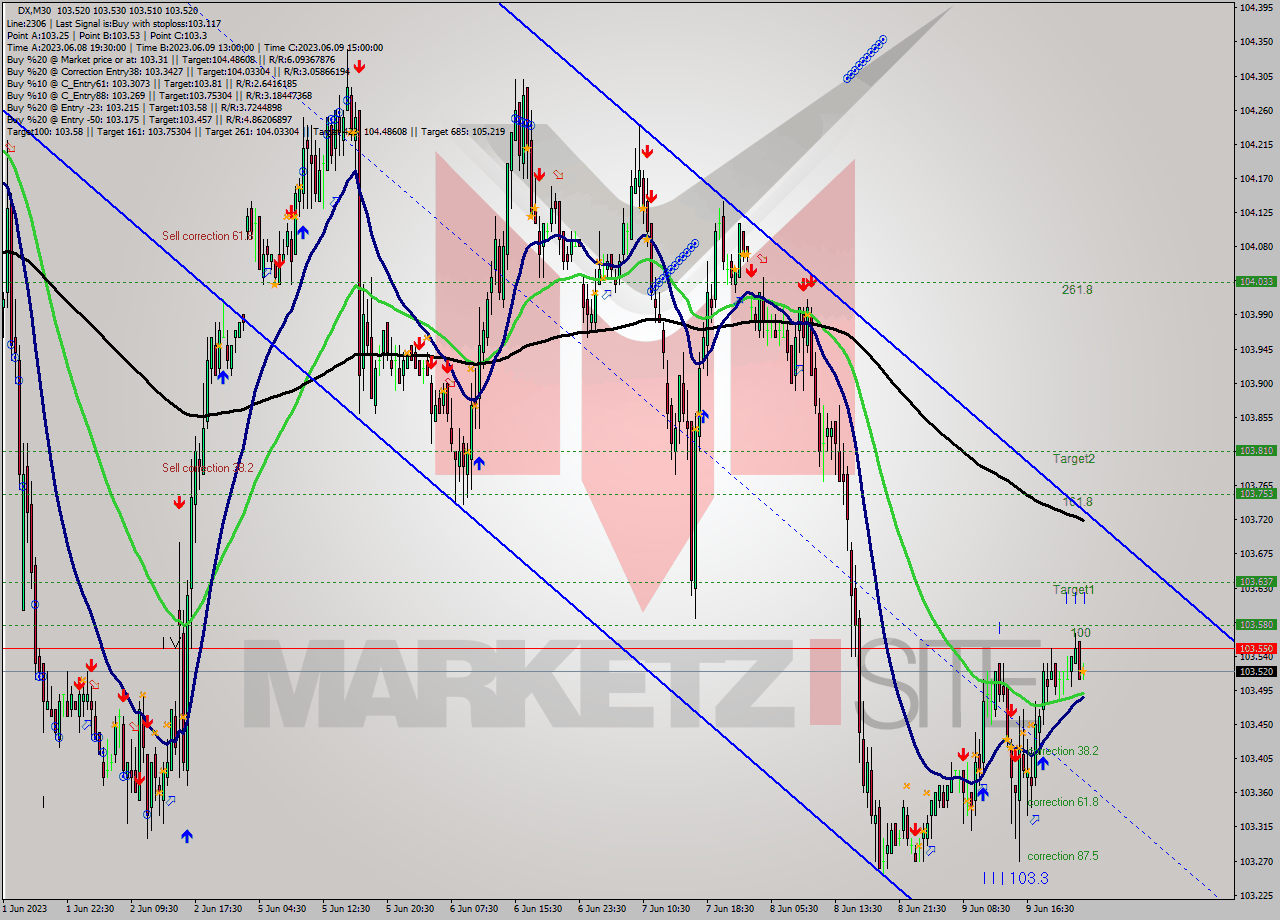Click the 'Buy %20 @ Entry -23' line
Image resolution: width=1280 pixels, height=920 pixels.
[x=144, y=108]
